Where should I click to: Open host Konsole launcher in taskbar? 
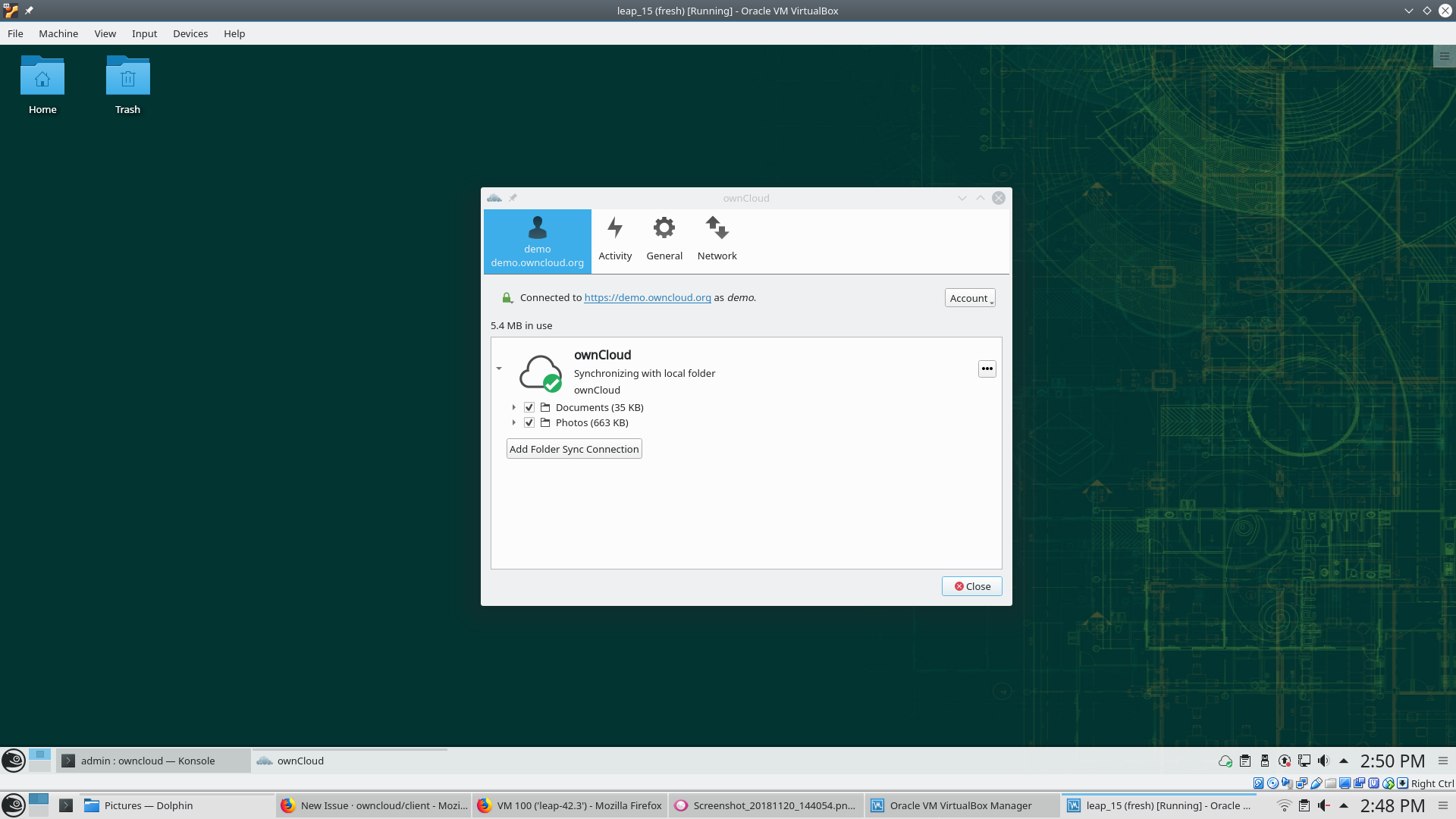point(66,805)
